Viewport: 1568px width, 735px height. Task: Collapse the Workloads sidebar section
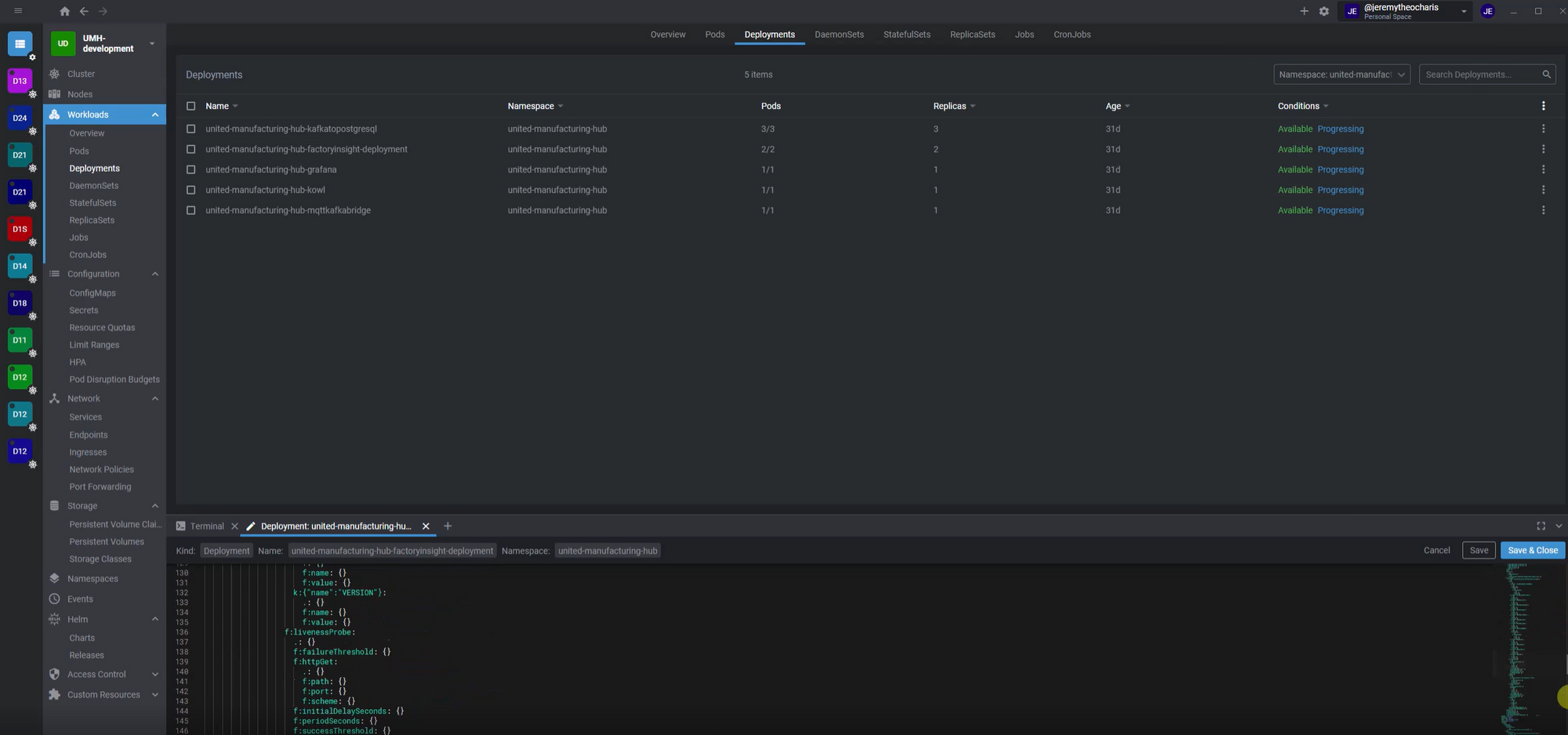point(154,115)
